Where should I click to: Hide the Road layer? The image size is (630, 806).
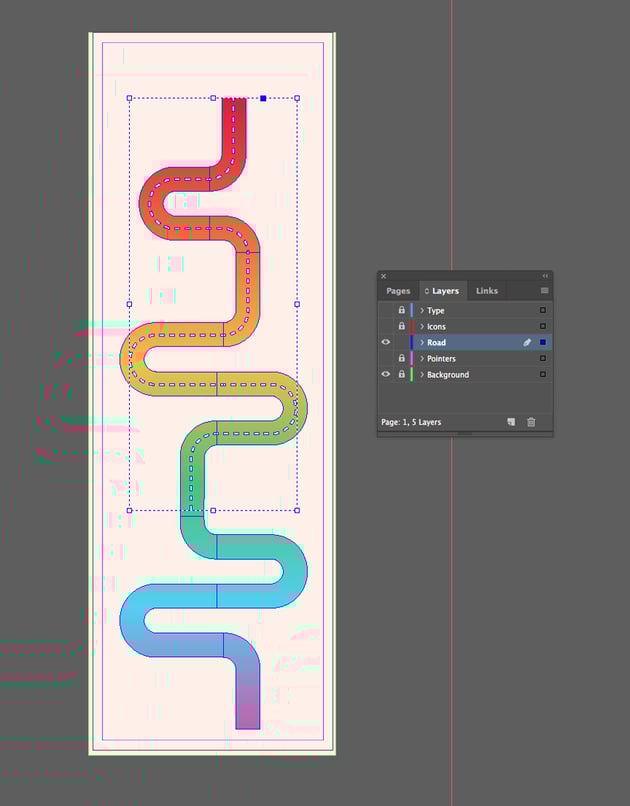386,342
